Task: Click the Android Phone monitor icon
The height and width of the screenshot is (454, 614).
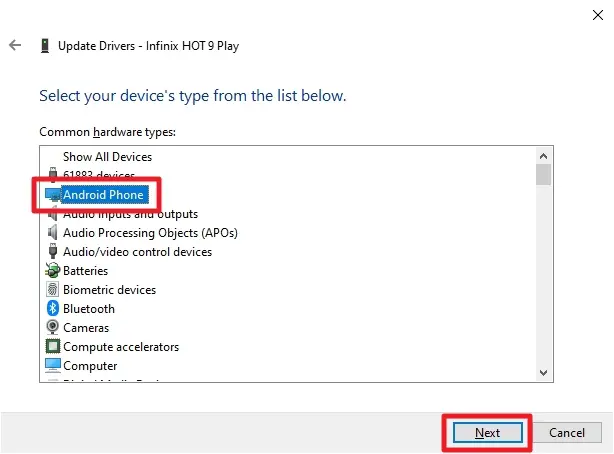Action: tap(53, 195)
